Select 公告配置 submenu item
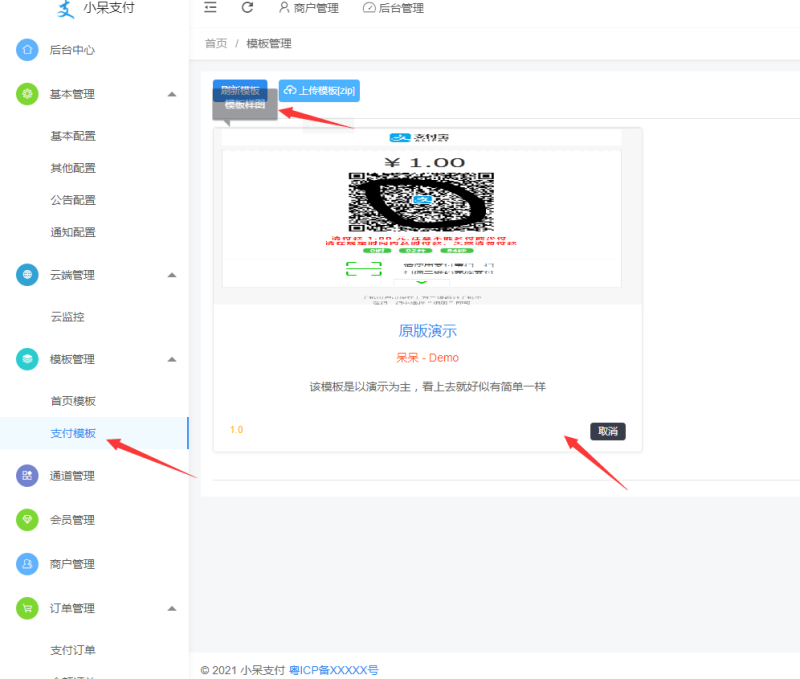The height and width of the screenshot is (679, 800). [x=73, y=200]
